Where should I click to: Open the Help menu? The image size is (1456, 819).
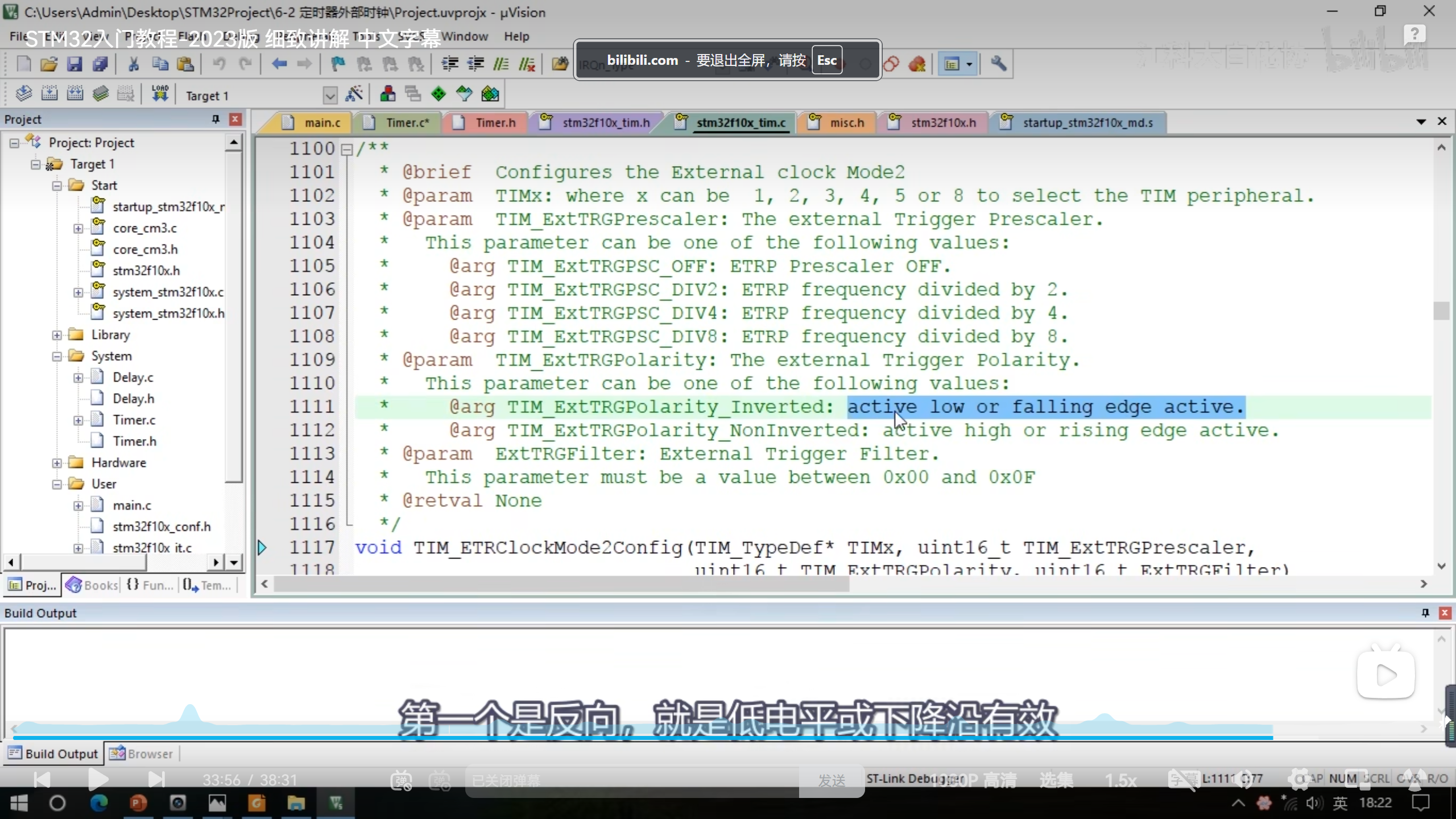pos(516,36)
